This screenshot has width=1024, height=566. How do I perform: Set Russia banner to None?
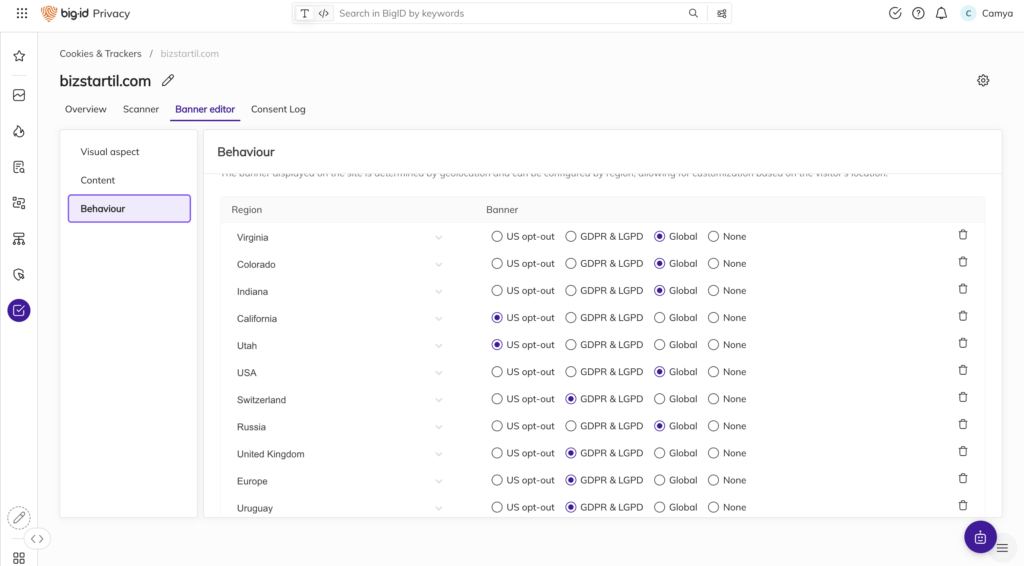pyautogui.click(x=713, y=426)
